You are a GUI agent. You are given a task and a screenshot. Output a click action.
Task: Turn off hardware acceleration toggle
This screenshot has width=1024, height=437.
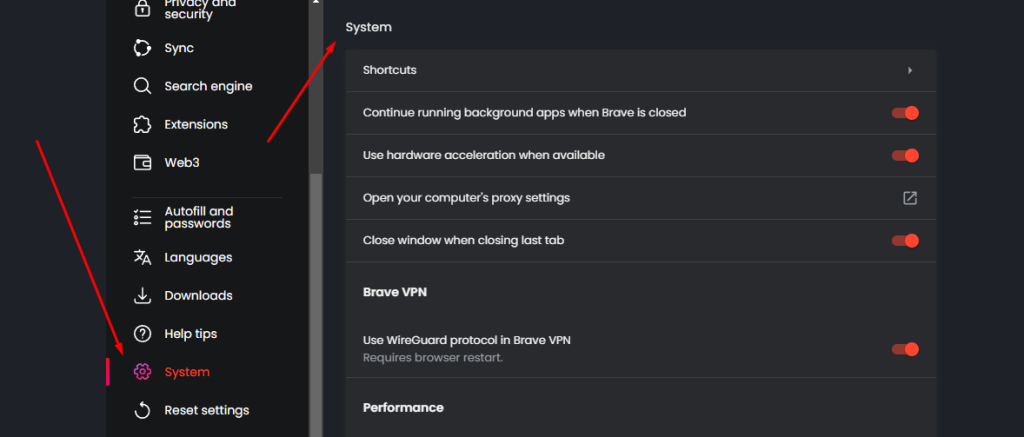coord(905,155)
